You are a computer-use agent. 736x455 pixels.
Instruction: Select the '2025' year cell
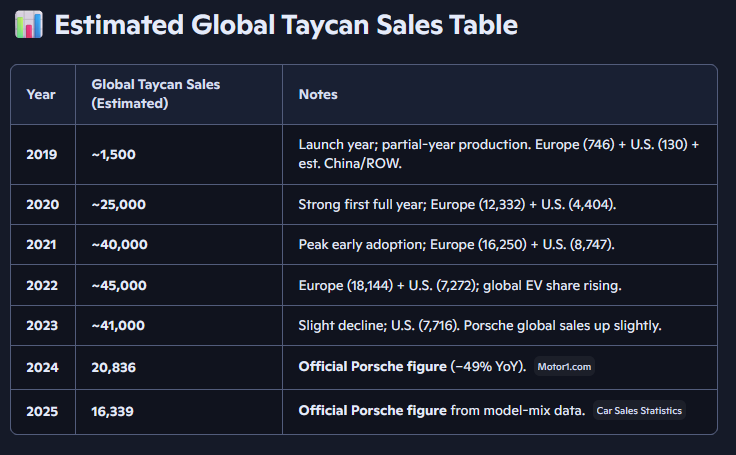point(42,411)
